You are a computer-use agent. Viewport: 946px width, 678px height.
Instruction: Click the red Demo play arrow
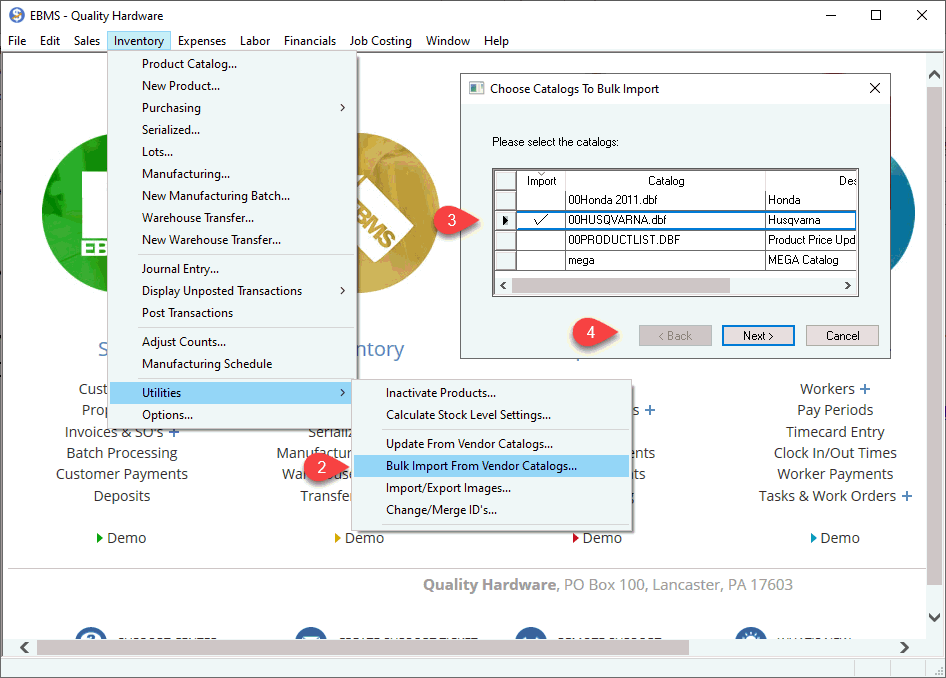(576, 538)
